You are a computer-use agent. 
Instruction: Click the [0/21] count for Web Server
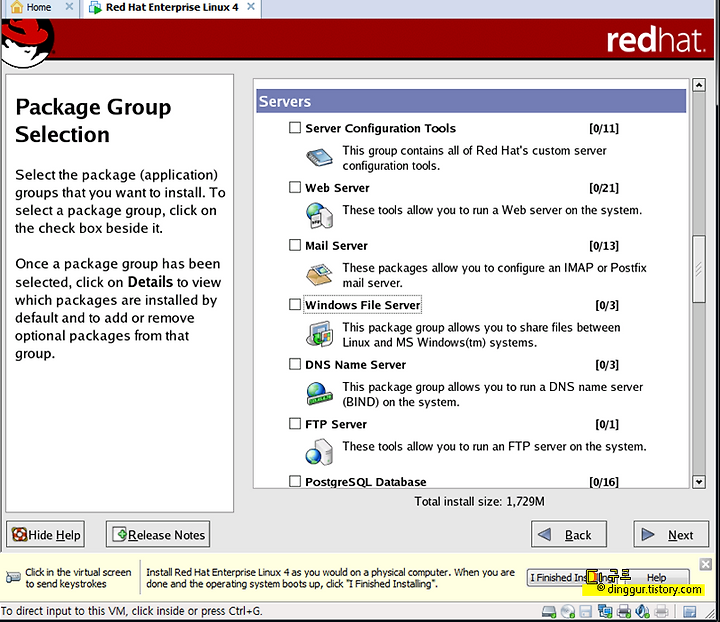coord(604,188)
